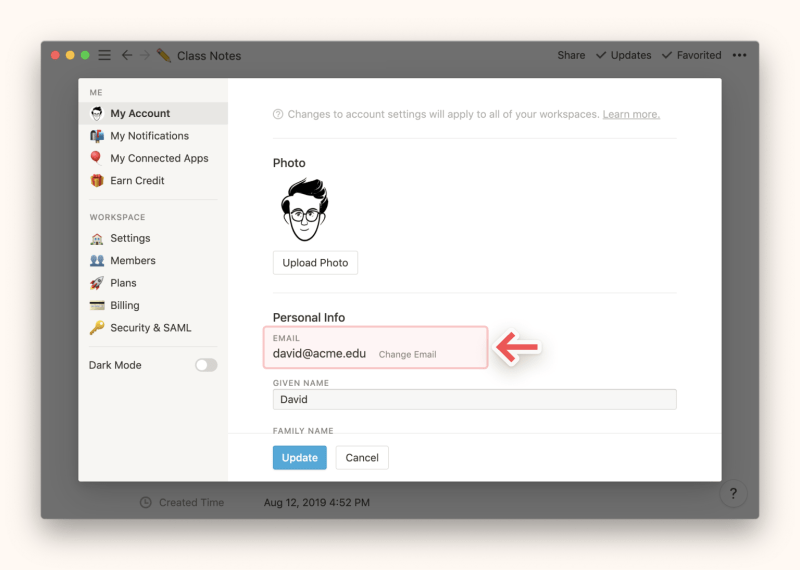Click the Upload Photo button
The width and height of the screenshot is (800, 570).
point(315,263)
